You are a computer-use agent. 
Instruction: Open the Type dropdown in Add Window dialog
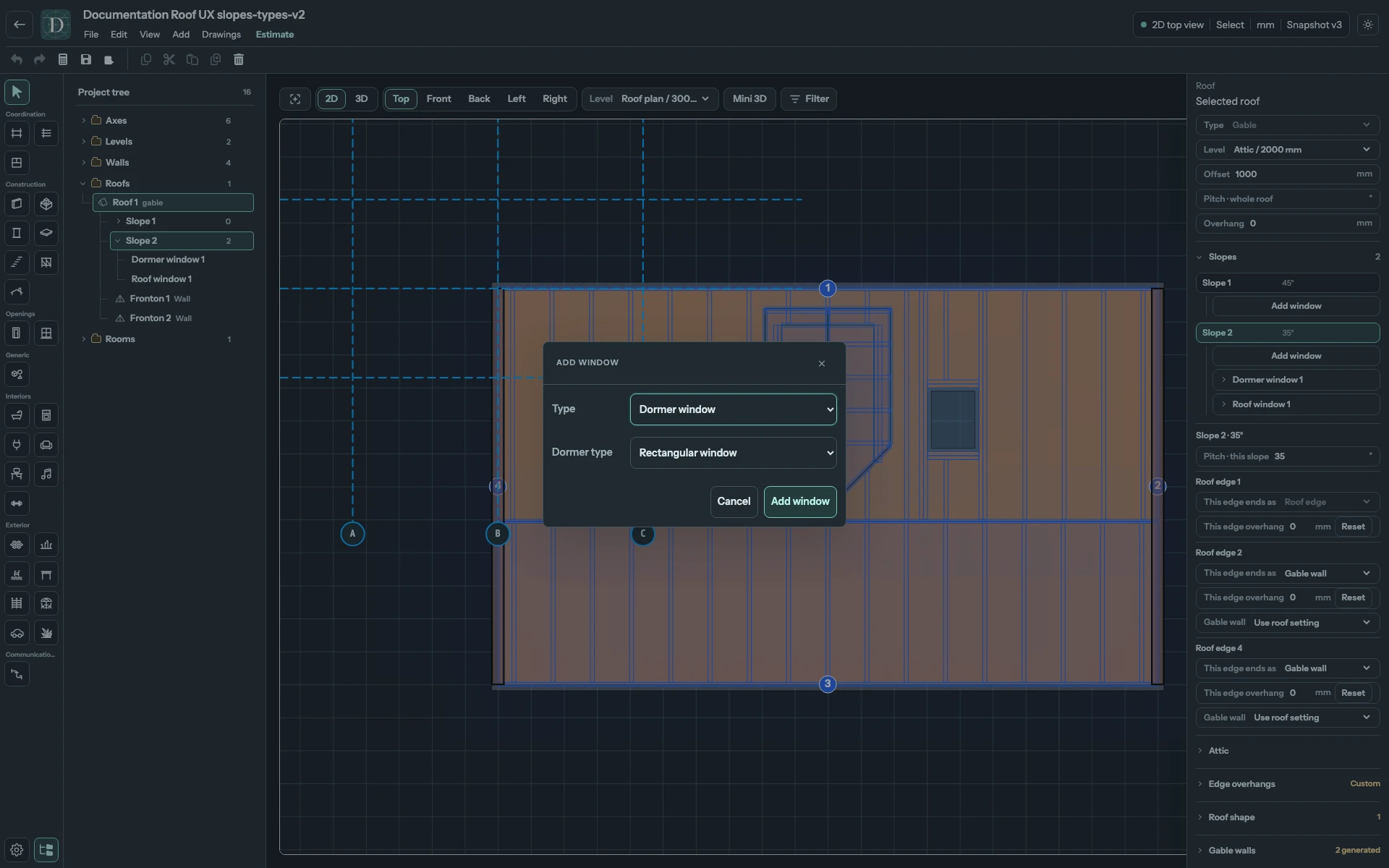pyautogui.click(x=734, y=409)
